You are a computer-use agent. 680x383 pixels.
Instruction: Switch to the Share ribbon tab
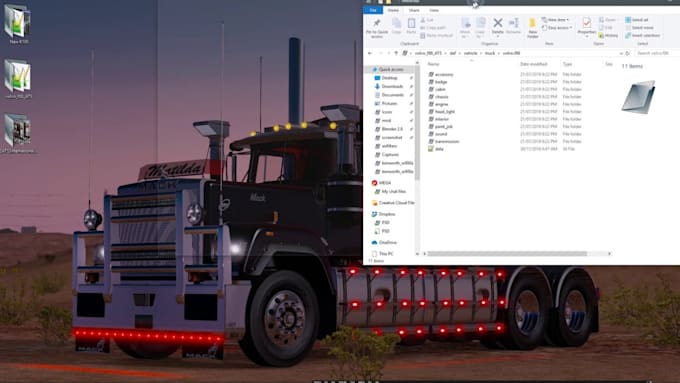pyautogui.click(x=414, y=10)
